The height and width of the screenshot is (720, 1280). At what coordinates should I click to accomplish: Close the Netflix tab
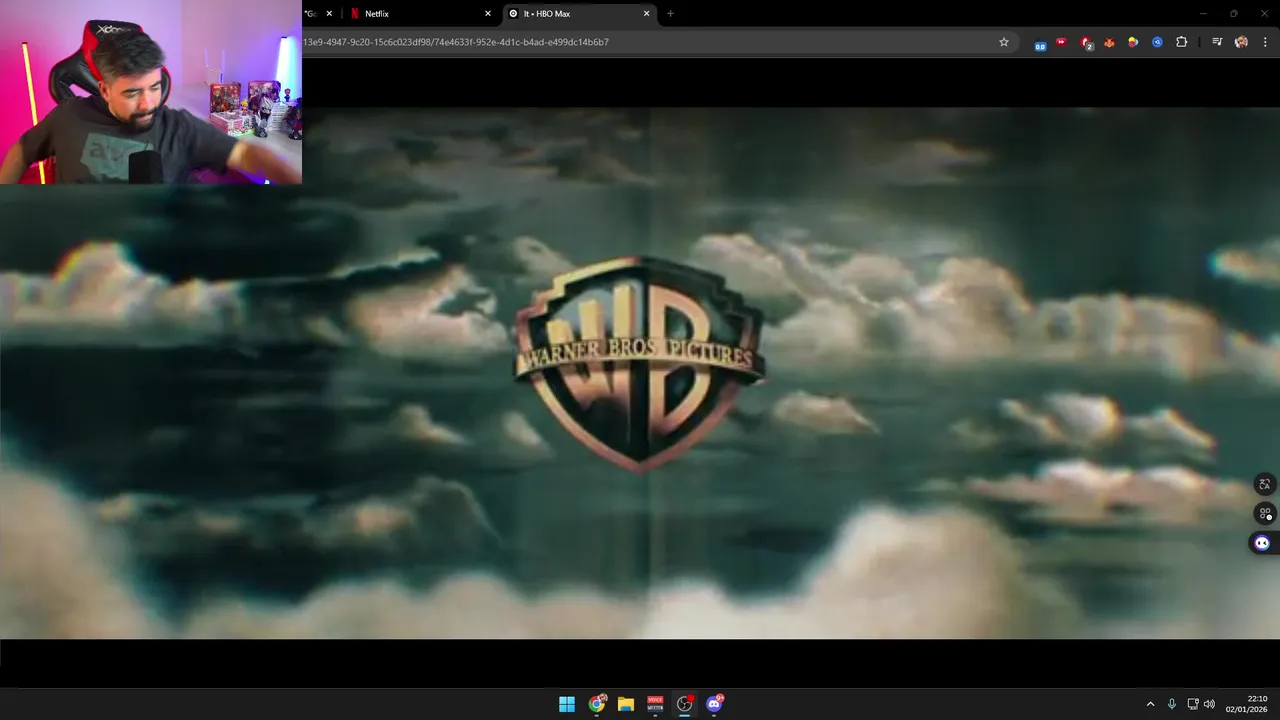488,14
